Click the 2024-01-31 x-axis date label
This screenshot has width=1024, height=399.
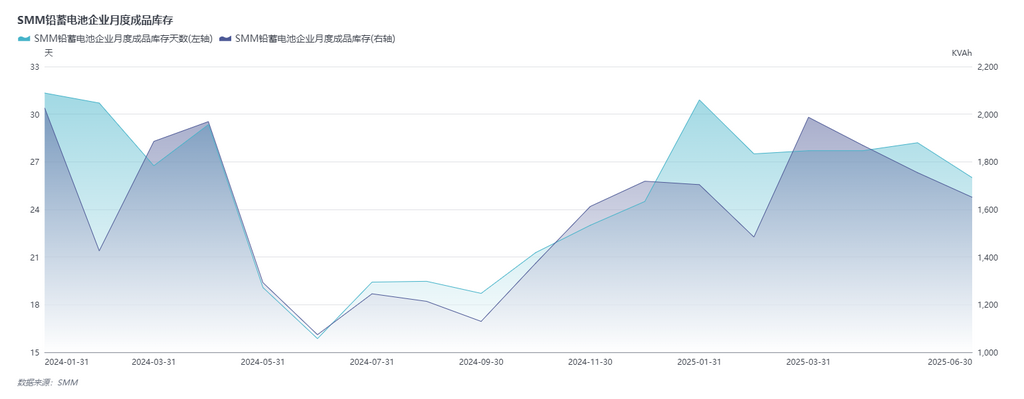67,361
